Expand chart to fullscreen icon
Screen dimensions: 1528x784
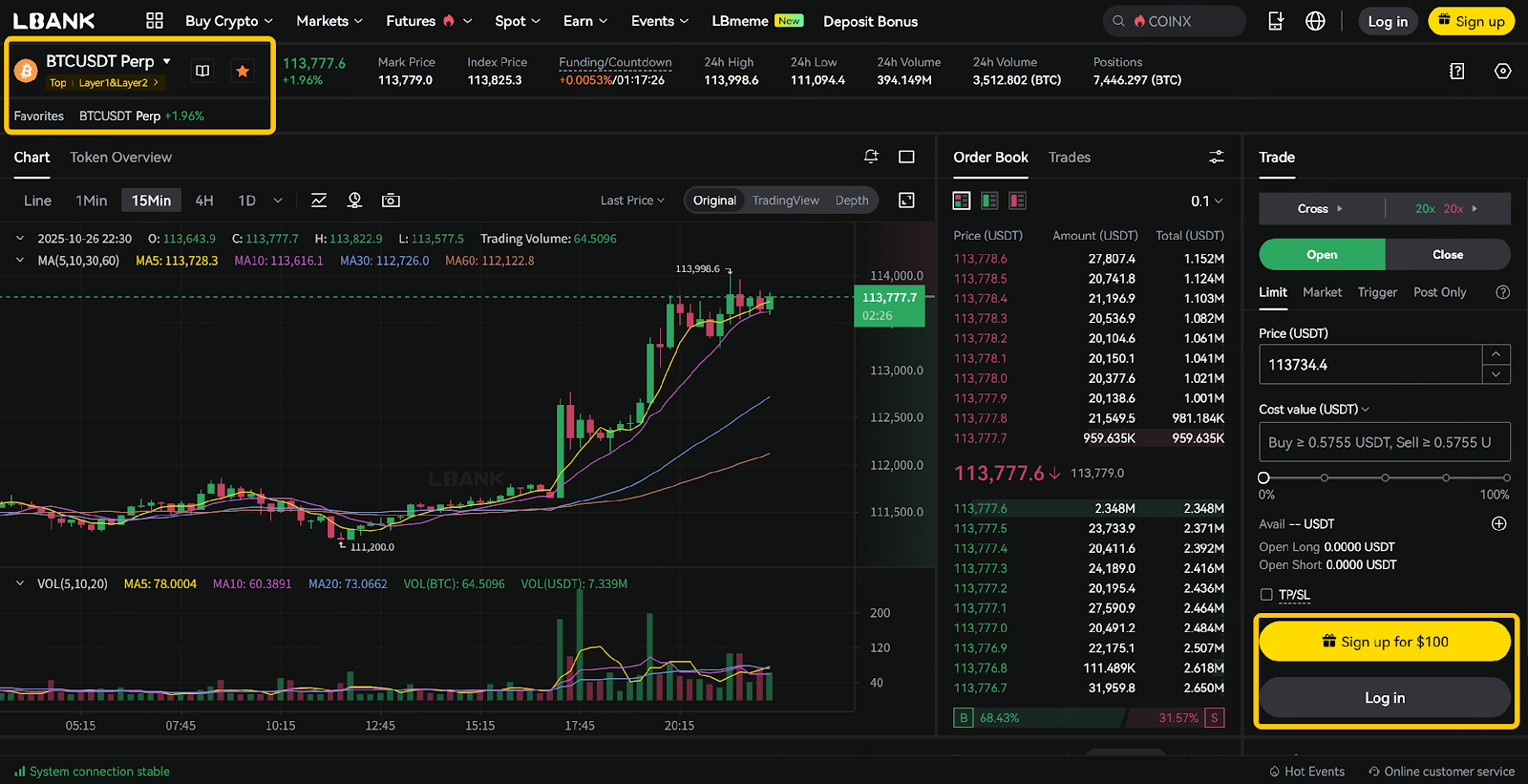(906, 201)
